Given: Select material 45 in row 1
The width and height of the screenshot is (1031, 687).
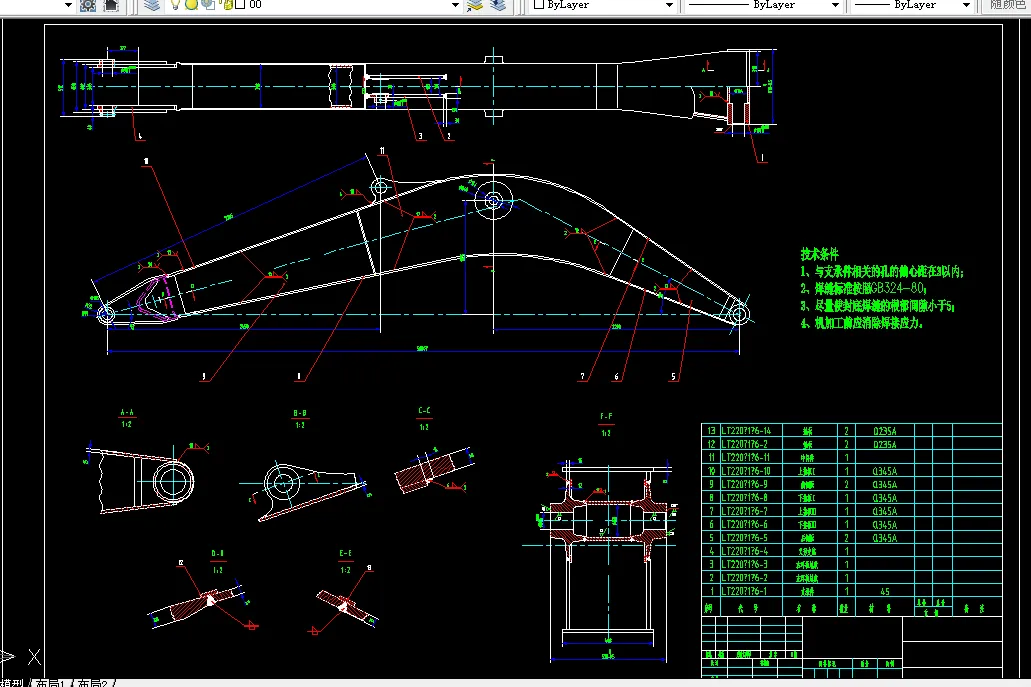Looking at the screenshot, I should pos(885,592).
